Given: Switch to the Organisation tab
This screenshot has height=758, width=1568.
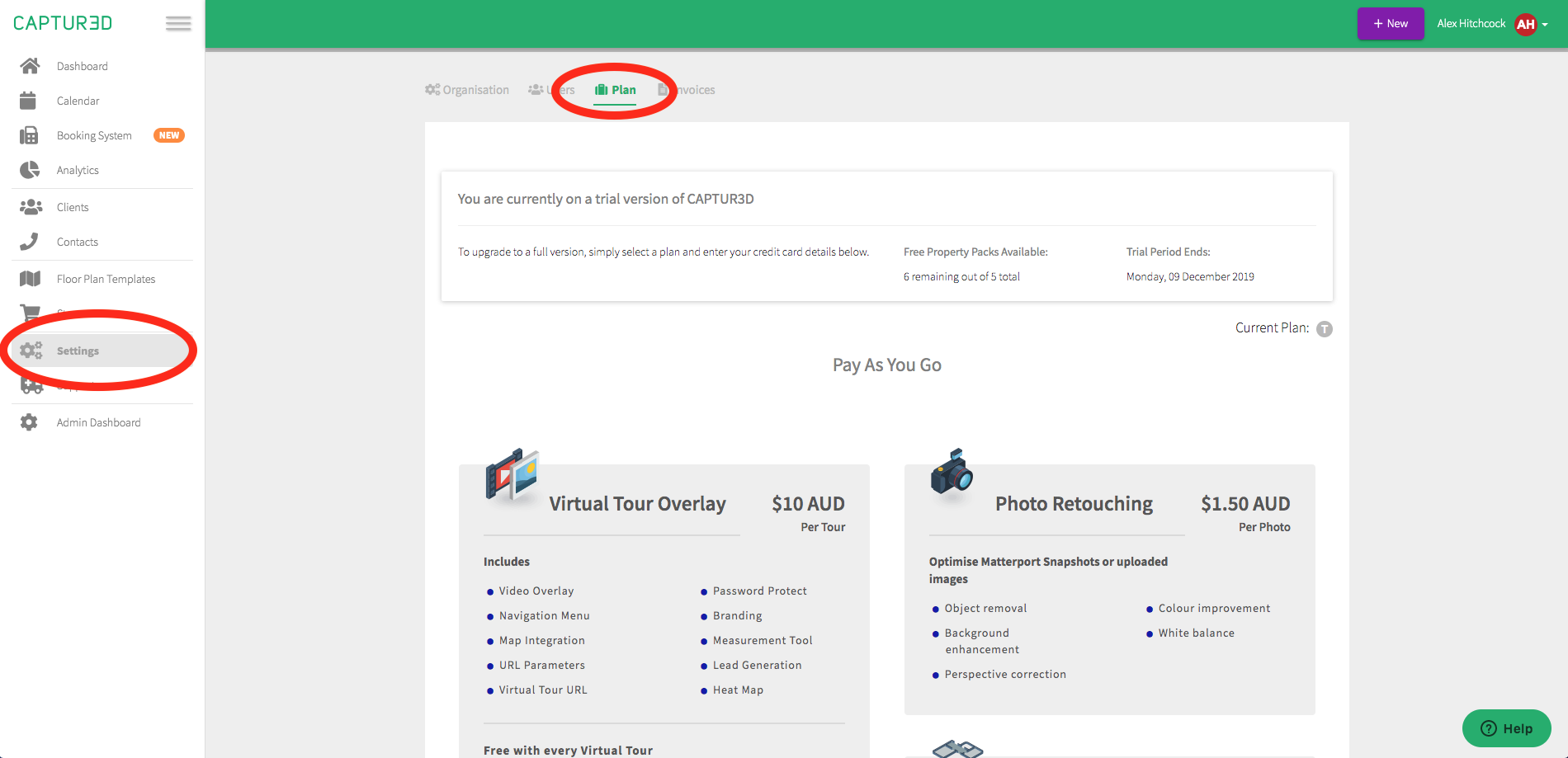Looking at the screenshot, I should point(467,90).
